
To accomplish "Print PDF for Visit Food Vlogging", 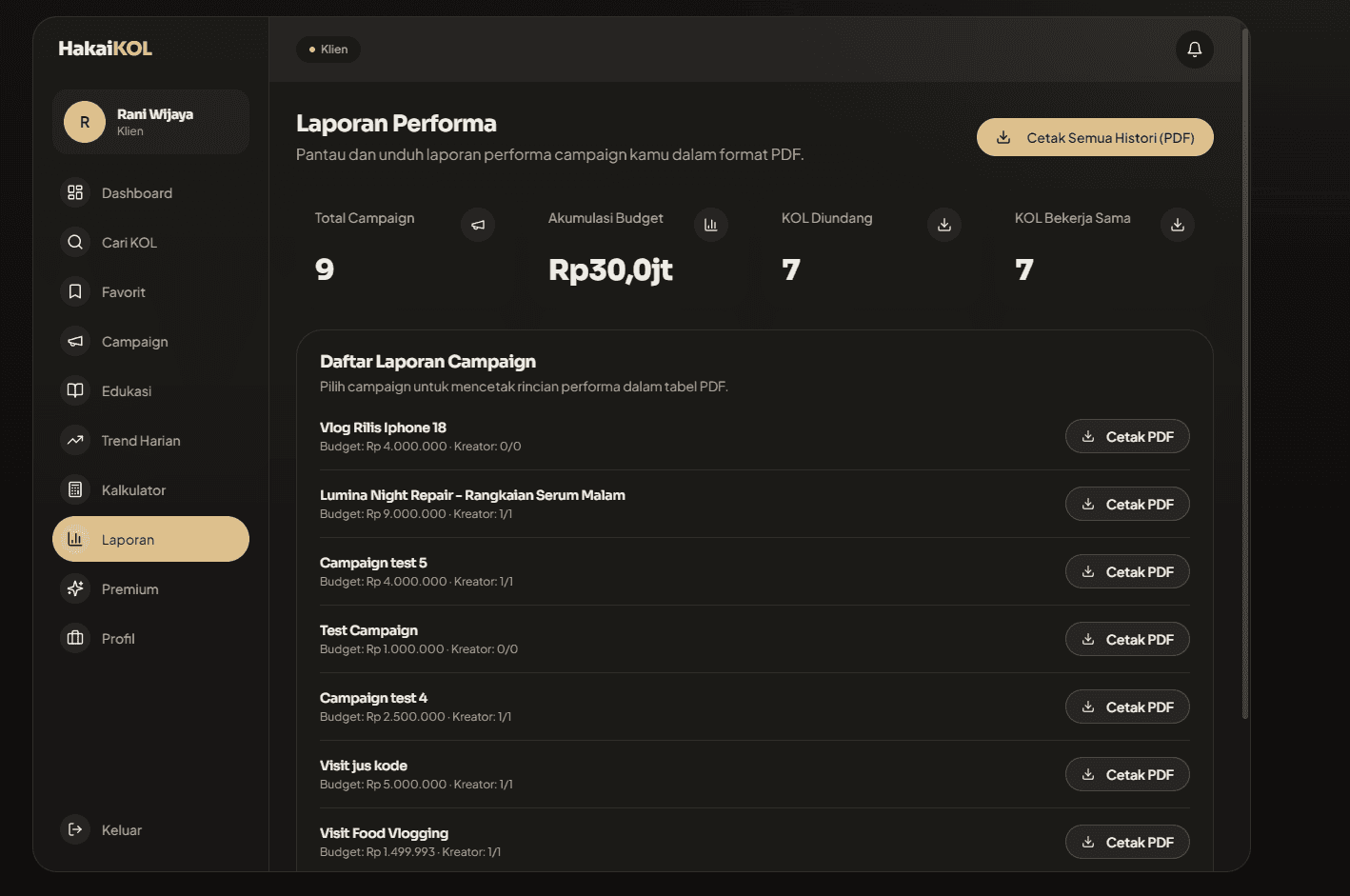I will [x=1127, y=842].
